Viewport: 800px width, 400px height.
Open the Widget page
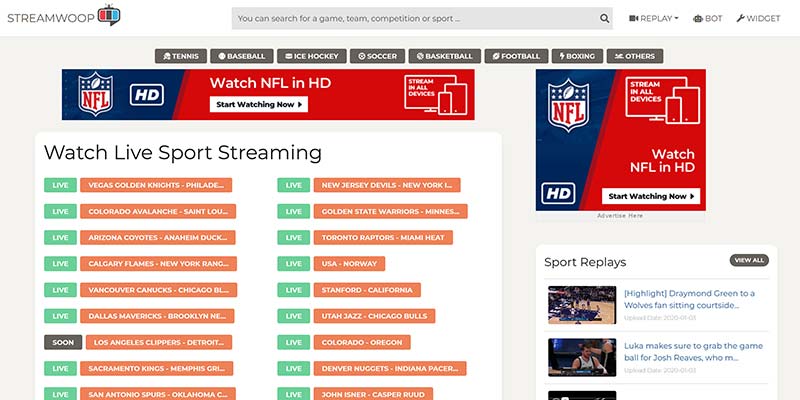click(x=758, y=18)
